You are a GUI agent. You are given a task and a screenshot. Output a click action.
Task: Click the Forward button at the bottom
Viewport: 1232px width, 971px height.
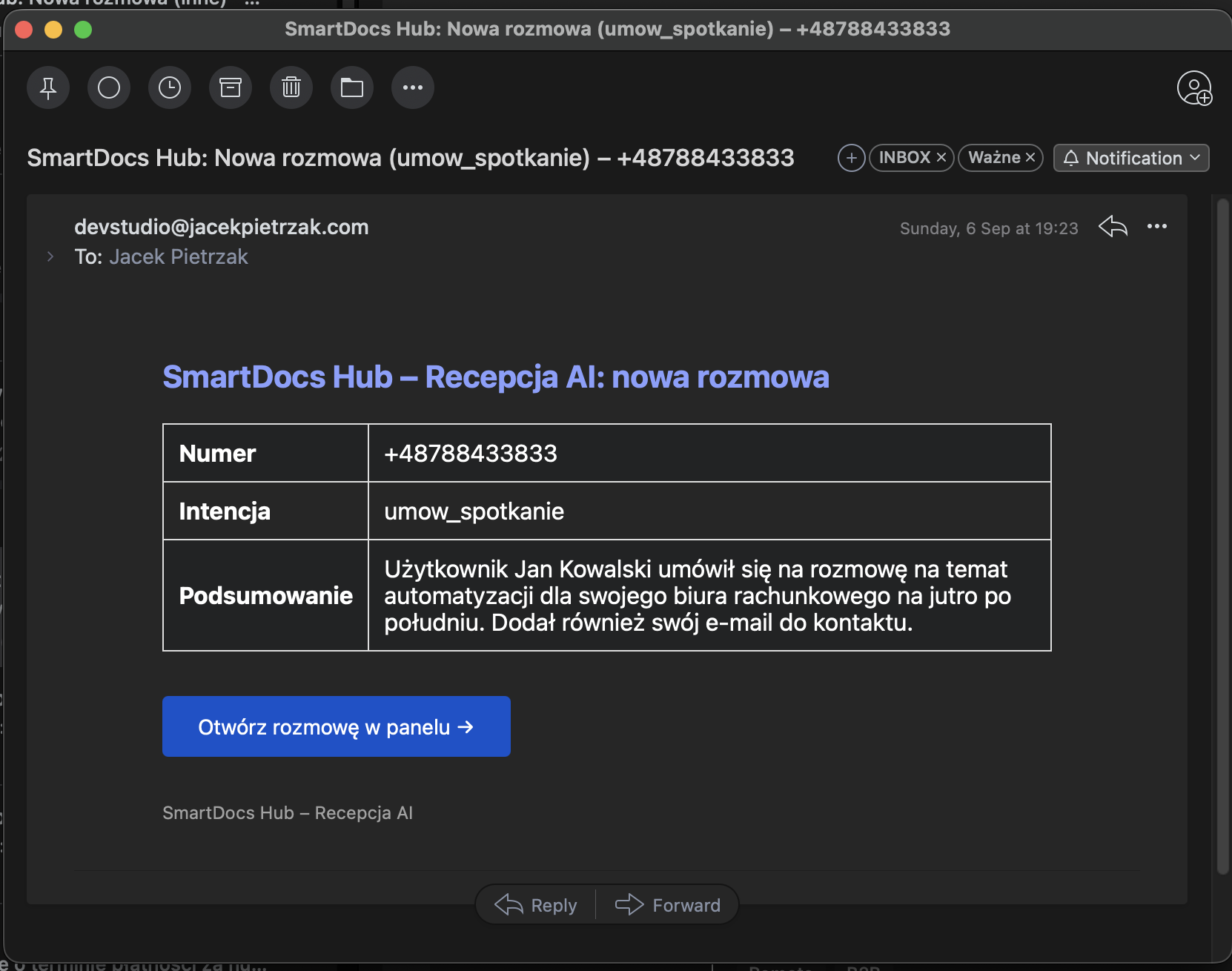[668, 905]
